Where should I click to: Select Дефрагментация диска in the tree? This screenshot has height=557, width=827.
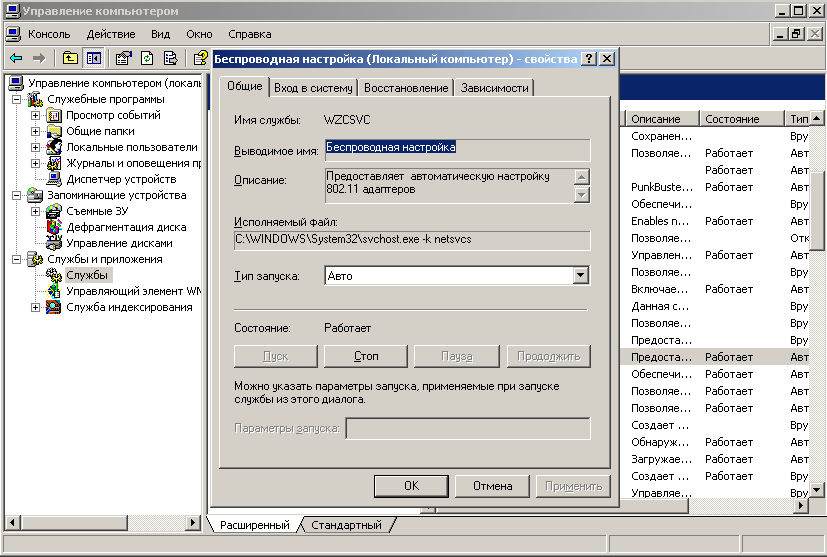tap(126, 227)
